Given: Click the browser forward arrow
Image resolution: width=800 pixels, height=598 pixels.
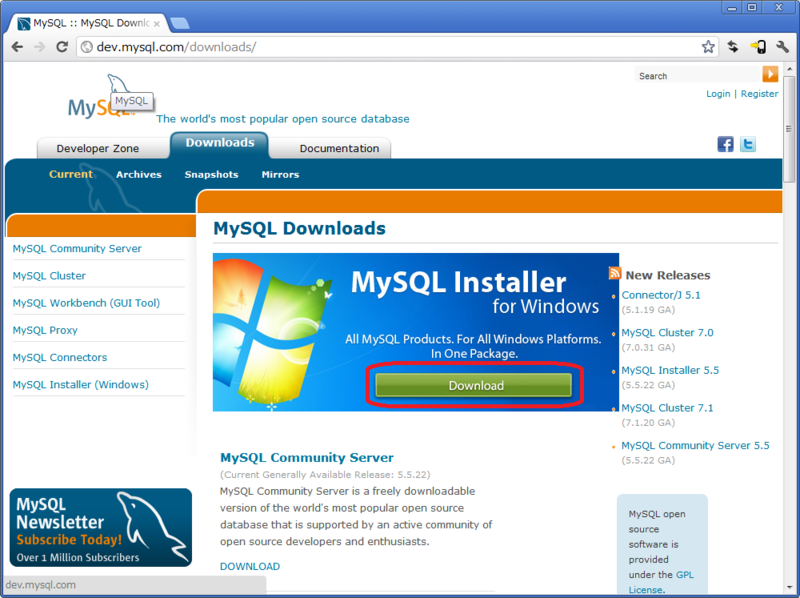Looking at the screenshot, I should coord(39,47).
